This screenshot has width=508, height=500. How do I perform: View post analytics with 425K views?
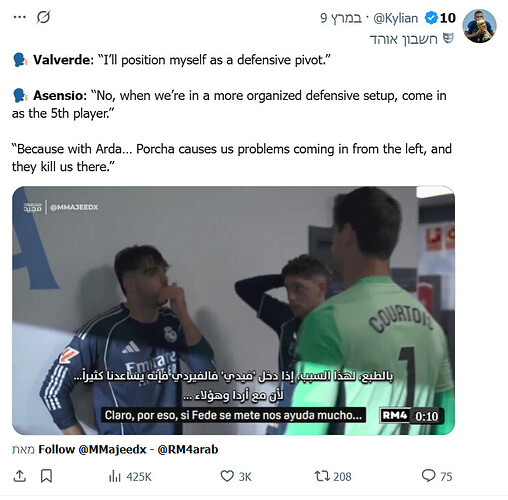(x=130, y=477)
